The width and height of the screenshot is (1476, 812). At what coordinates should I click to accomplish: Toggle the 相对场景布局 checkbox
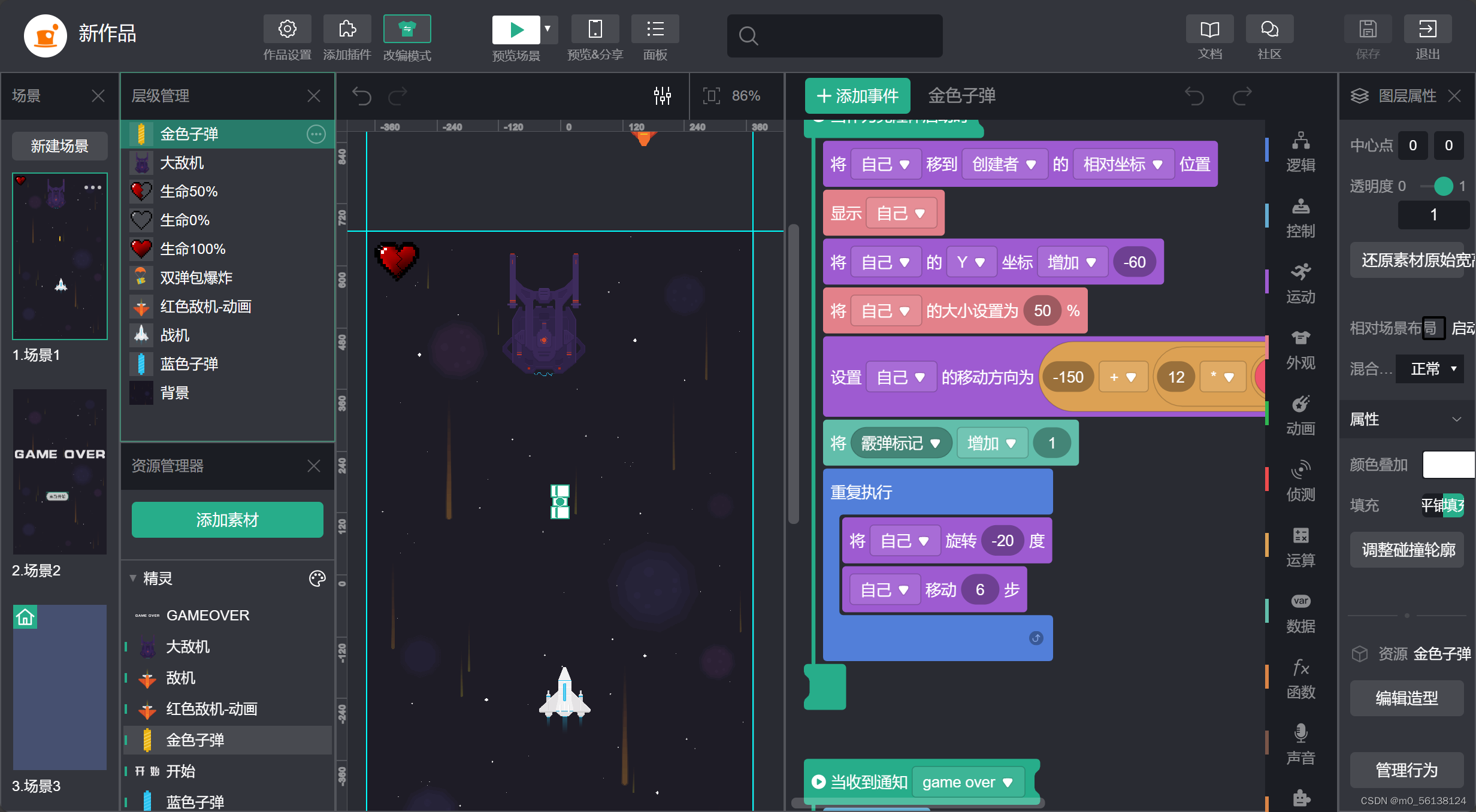[1434, 328]
